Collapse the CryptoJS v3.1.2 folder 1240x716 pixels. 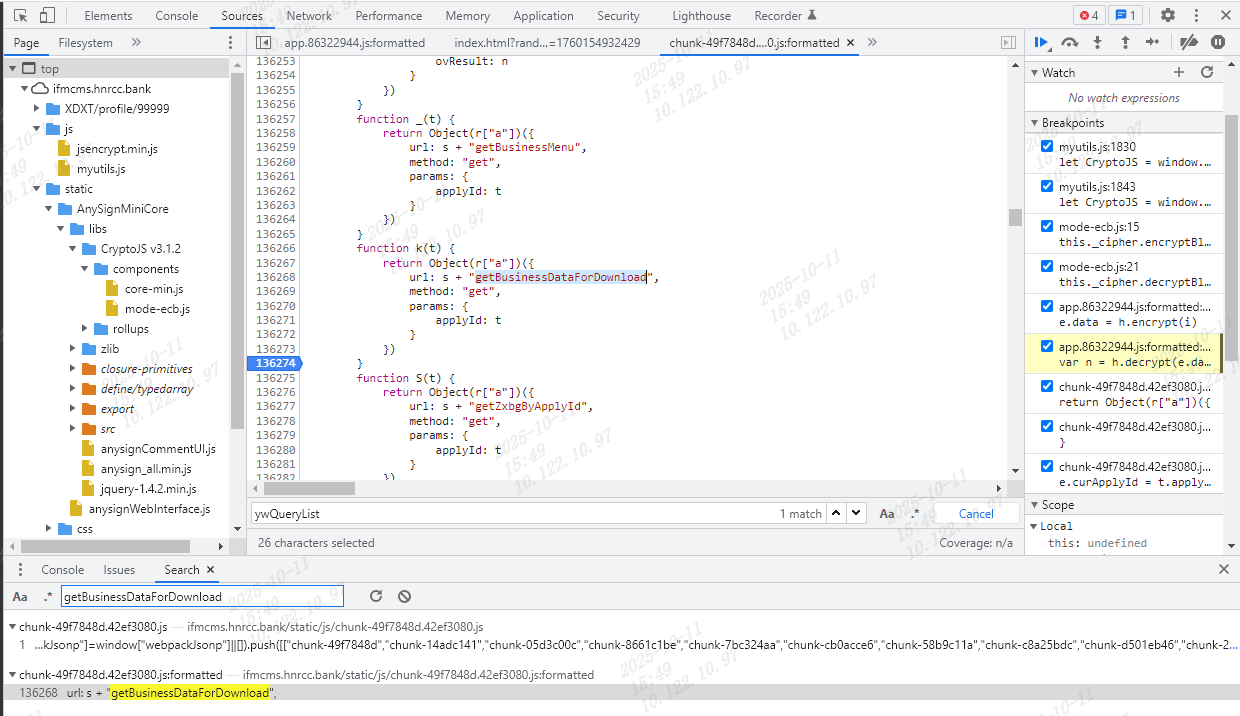coord(73,249)
